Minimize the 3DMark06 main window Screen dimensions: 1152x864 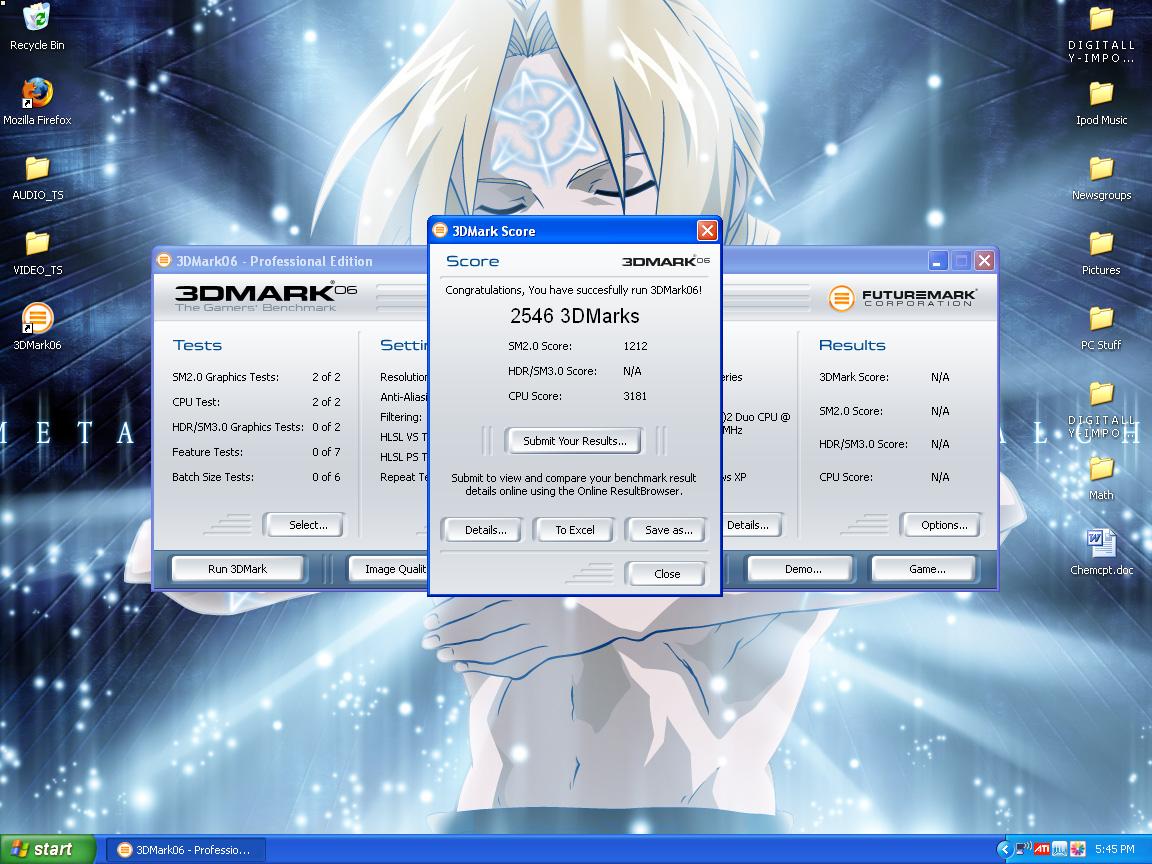coord(937,261)
